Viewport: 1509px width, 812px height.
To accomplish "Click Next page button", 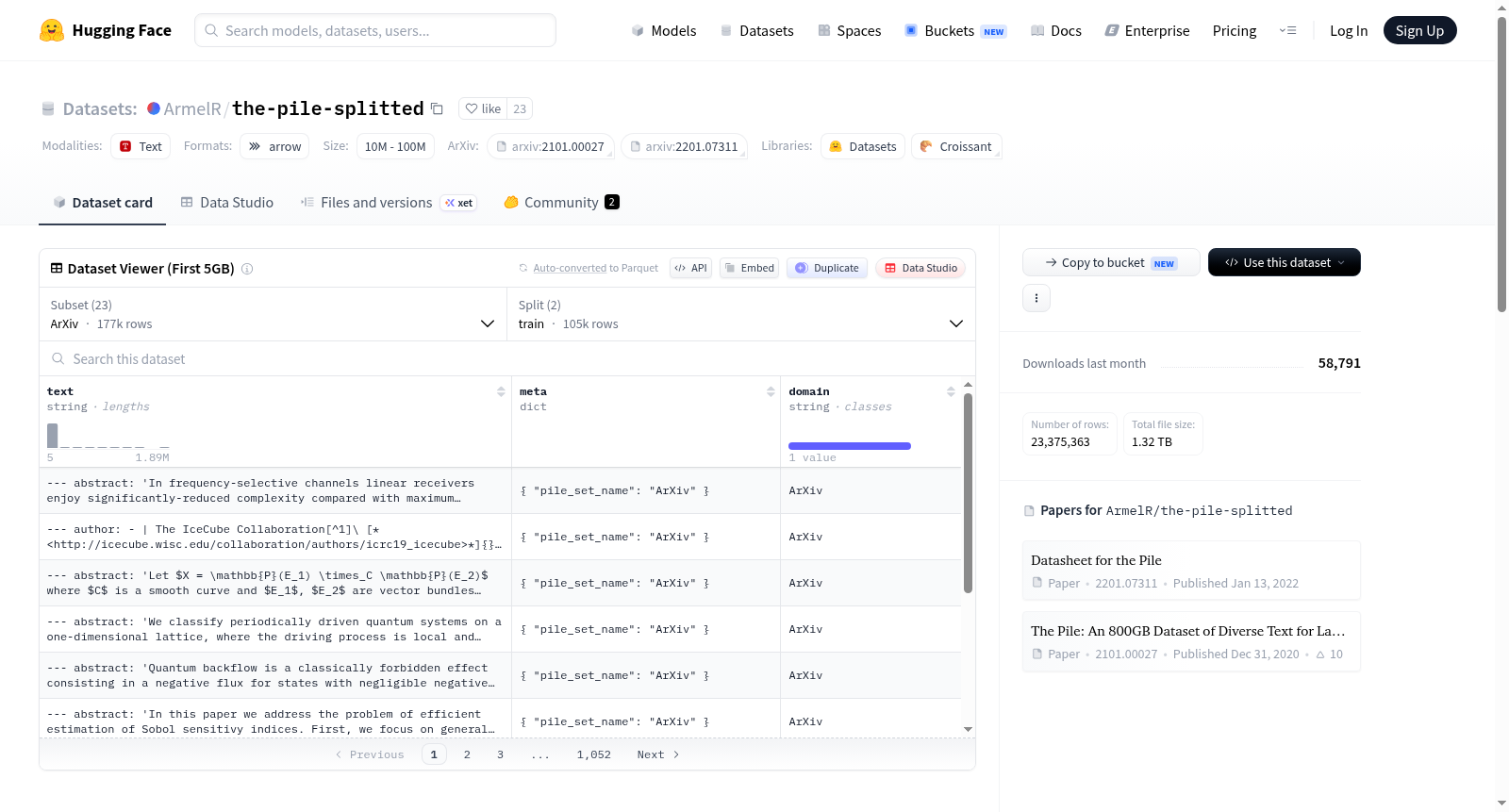I will (657, 754).
